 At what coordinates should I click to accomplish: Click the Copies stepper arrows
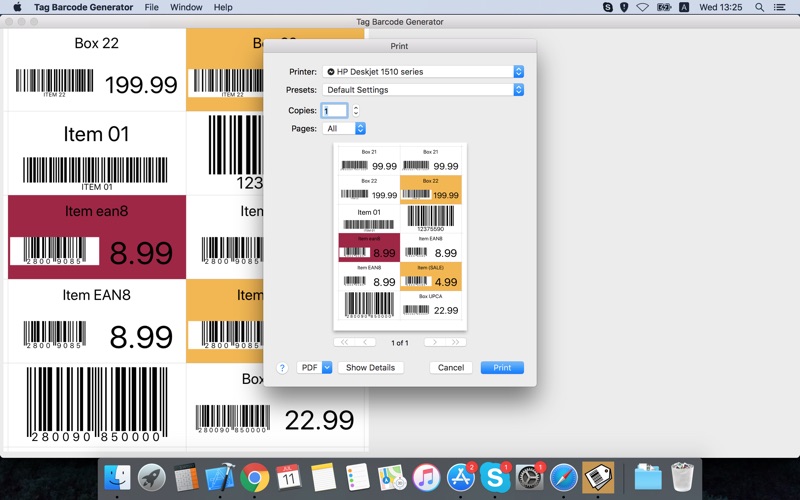point(356,110)
